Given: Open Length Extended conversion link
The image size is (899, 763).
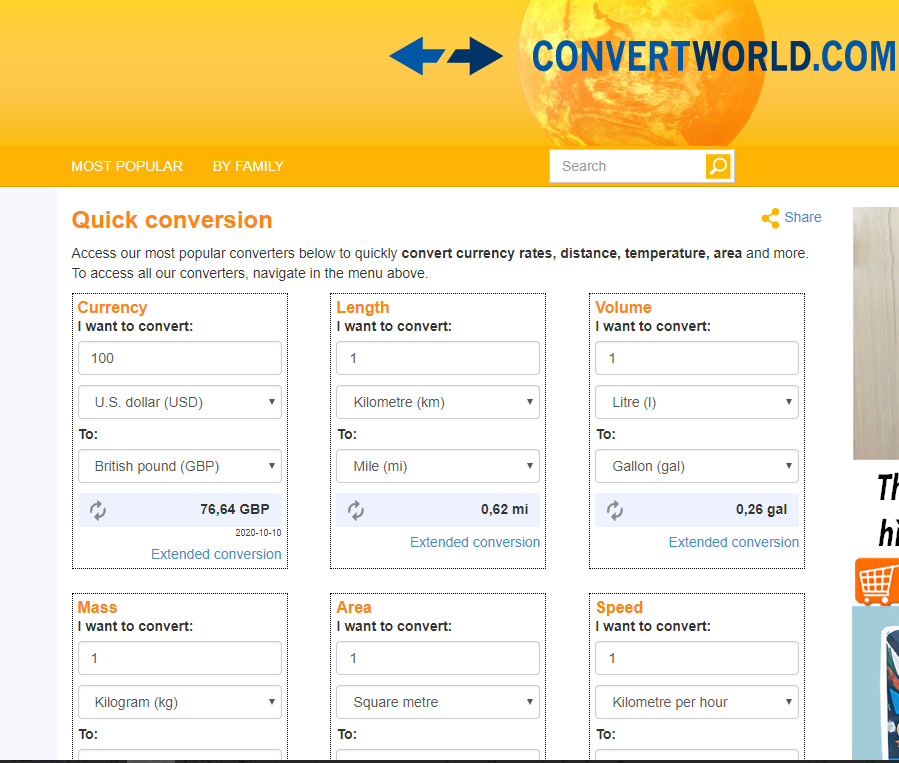Looking at the screenshot, I should coord(475,542).
